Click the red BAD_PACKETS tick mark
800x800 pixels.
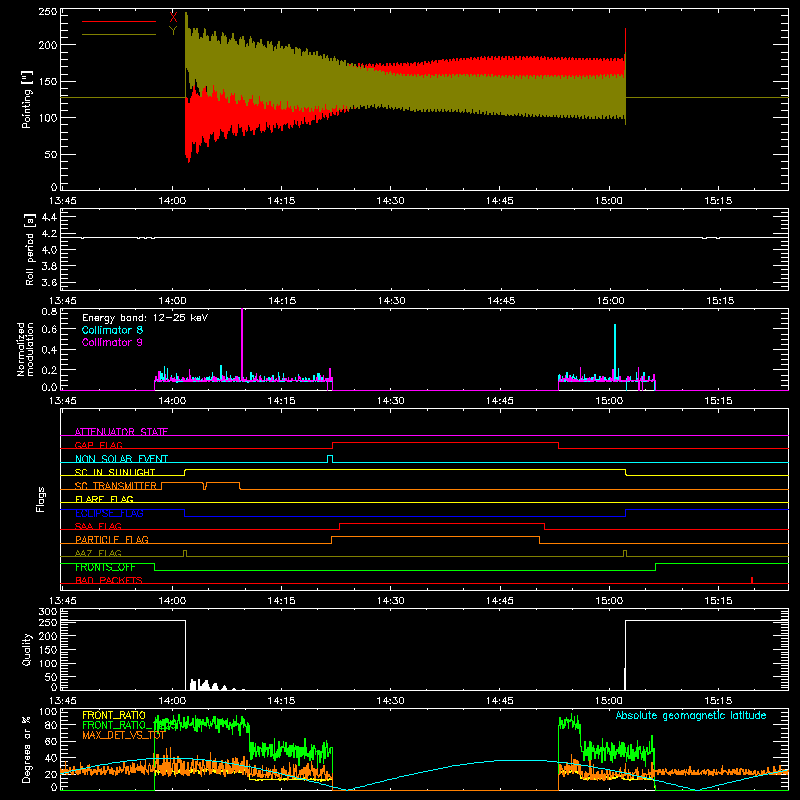pos(752,580)
